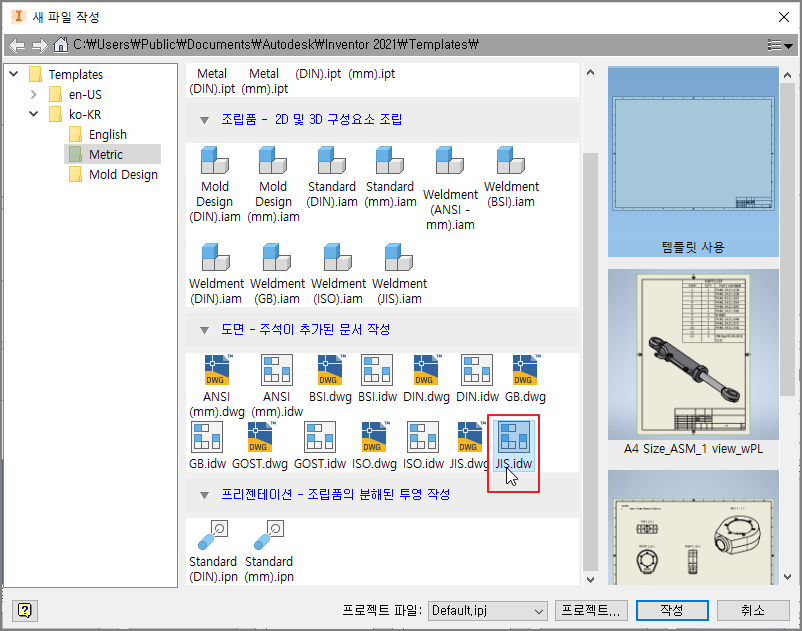This screenshot has width=802, height=631.
Task: Collapse the 프리젠테이션 section
Action: (x=205, y=495)
